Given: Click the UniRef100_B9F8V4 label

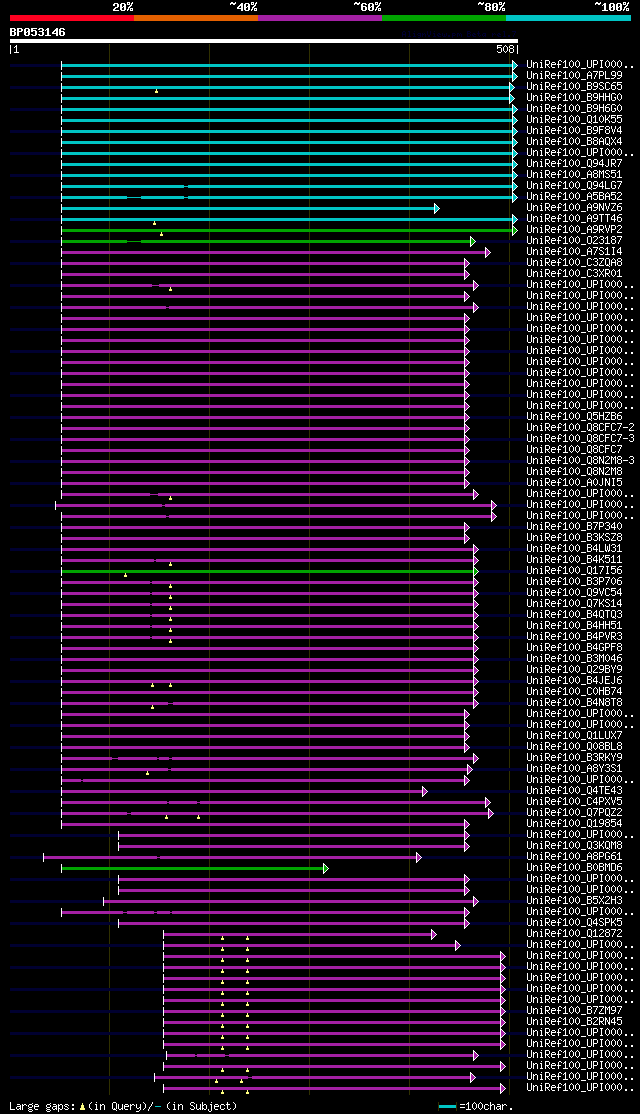Looking at the screenshot, I should click(574, 131).
